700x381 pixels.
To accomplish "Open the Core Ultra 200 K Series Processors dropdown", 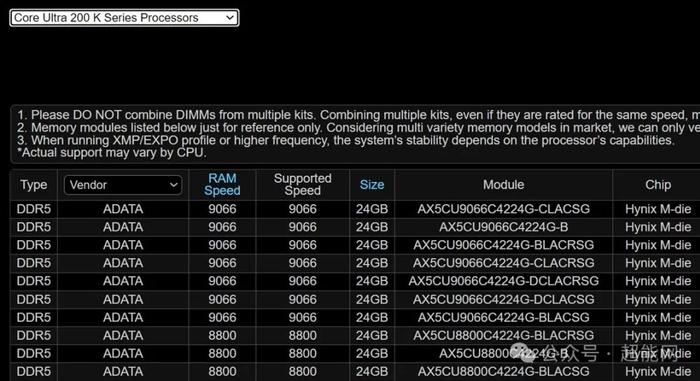I will pos(124,18).
